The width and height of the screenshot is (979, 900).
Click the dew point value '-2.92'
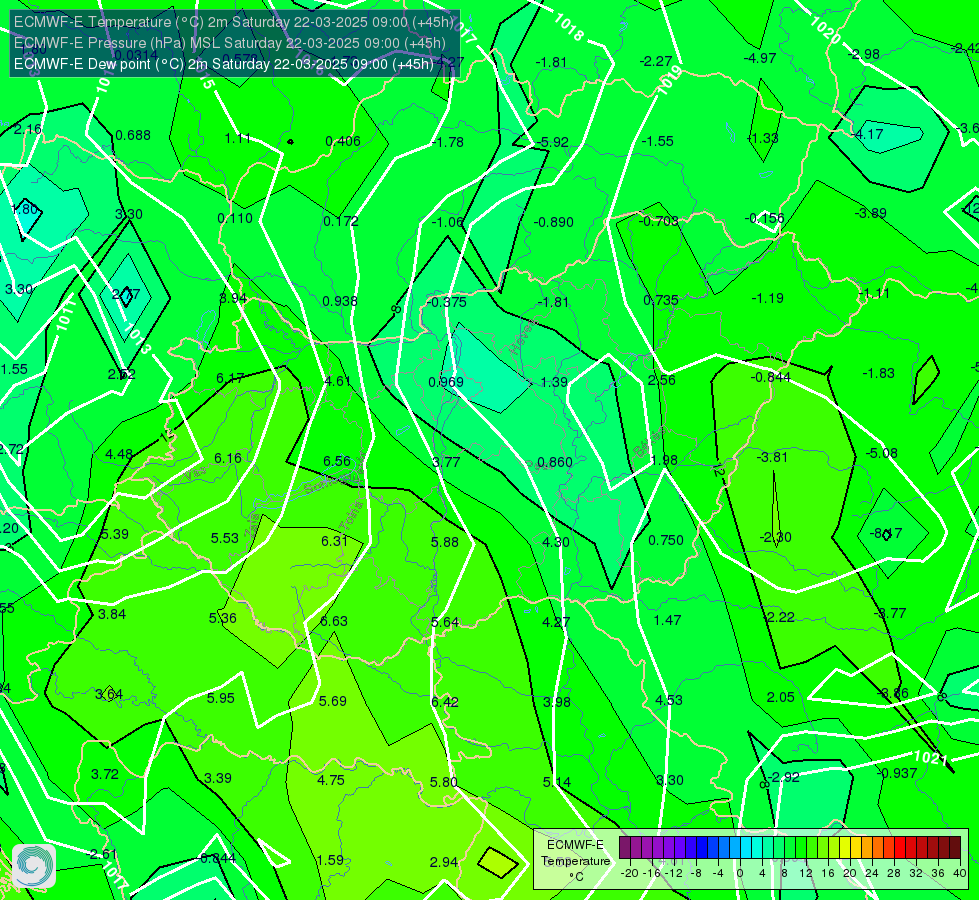click(x=784, y=777)
